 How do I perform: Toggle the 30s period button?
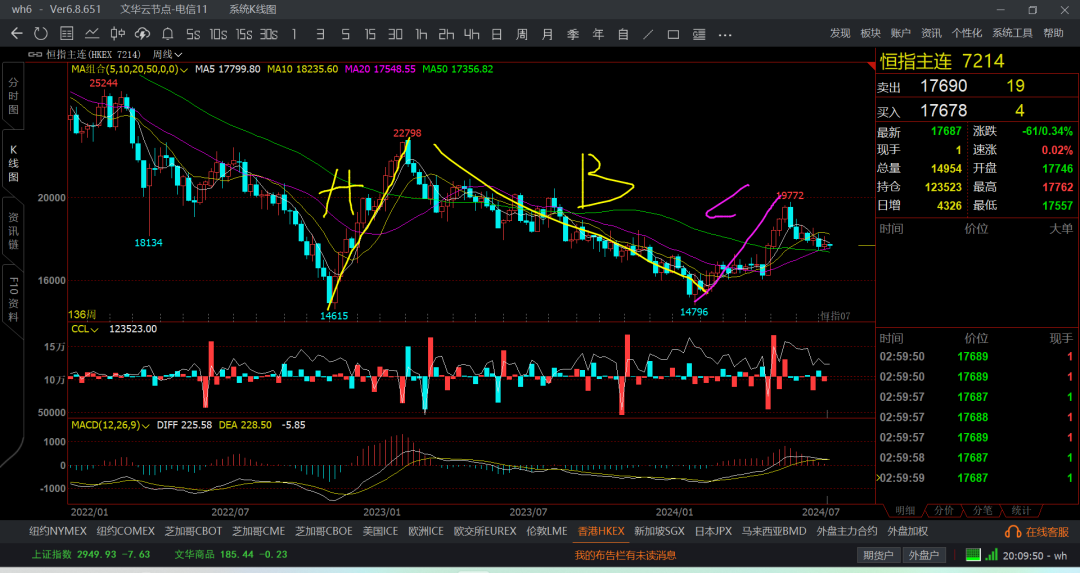tap(269, 34)
